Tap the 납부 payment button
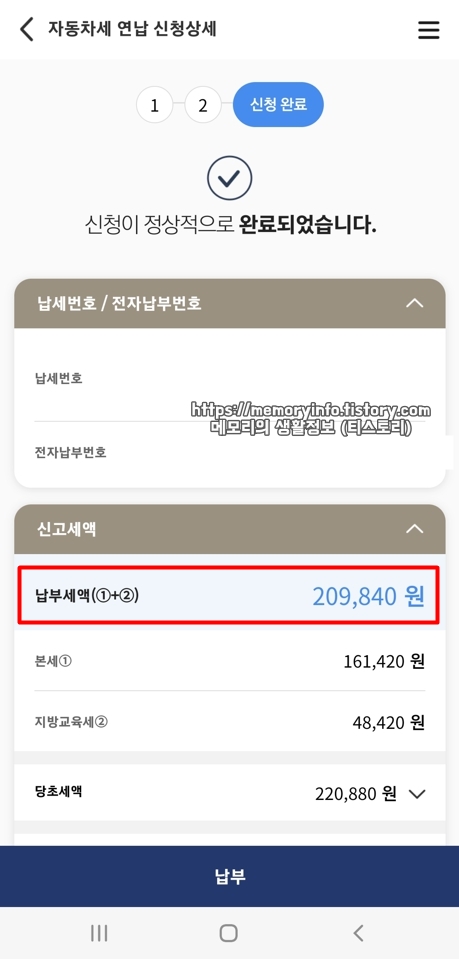459x959 pixels. [x=230, y=876]
